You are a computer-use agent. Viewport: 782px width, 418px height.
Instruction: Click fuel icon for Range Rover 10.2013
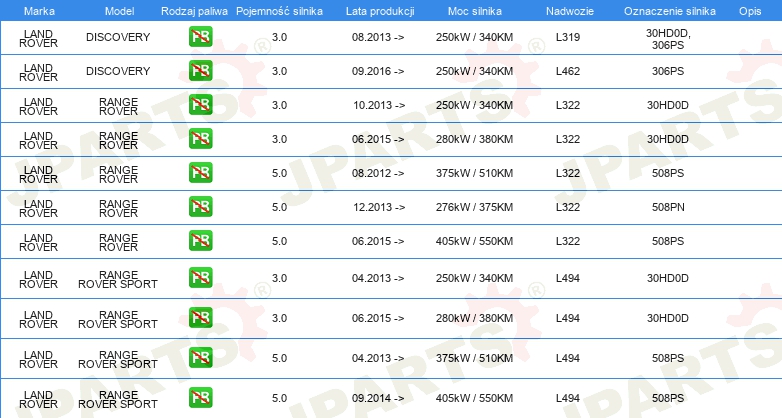pyautogui.click(x=200, y=105)
